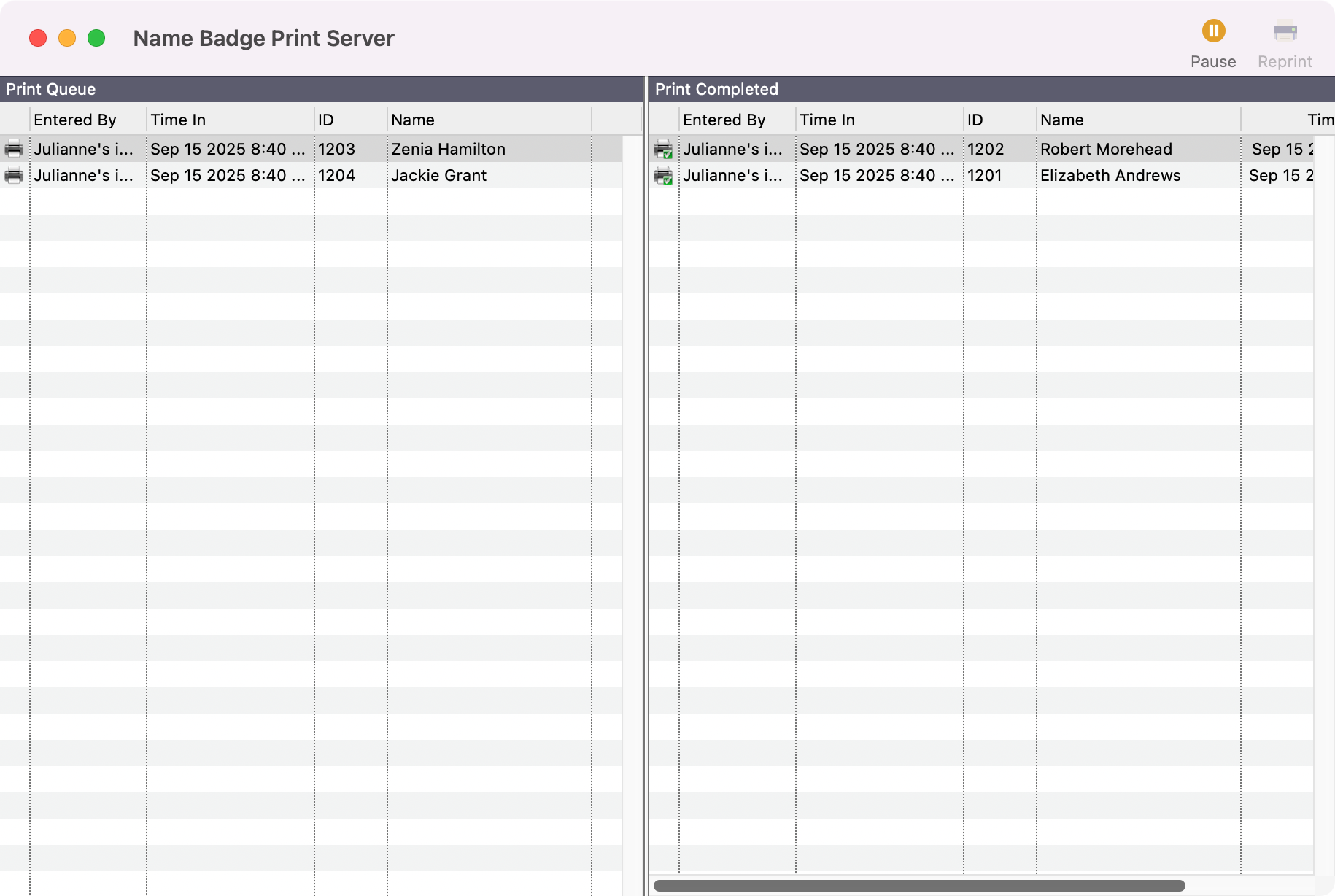Screen dimensions: 1335x896
Task: Click the Reprint printer icon
Action: tap(1285, 31)
